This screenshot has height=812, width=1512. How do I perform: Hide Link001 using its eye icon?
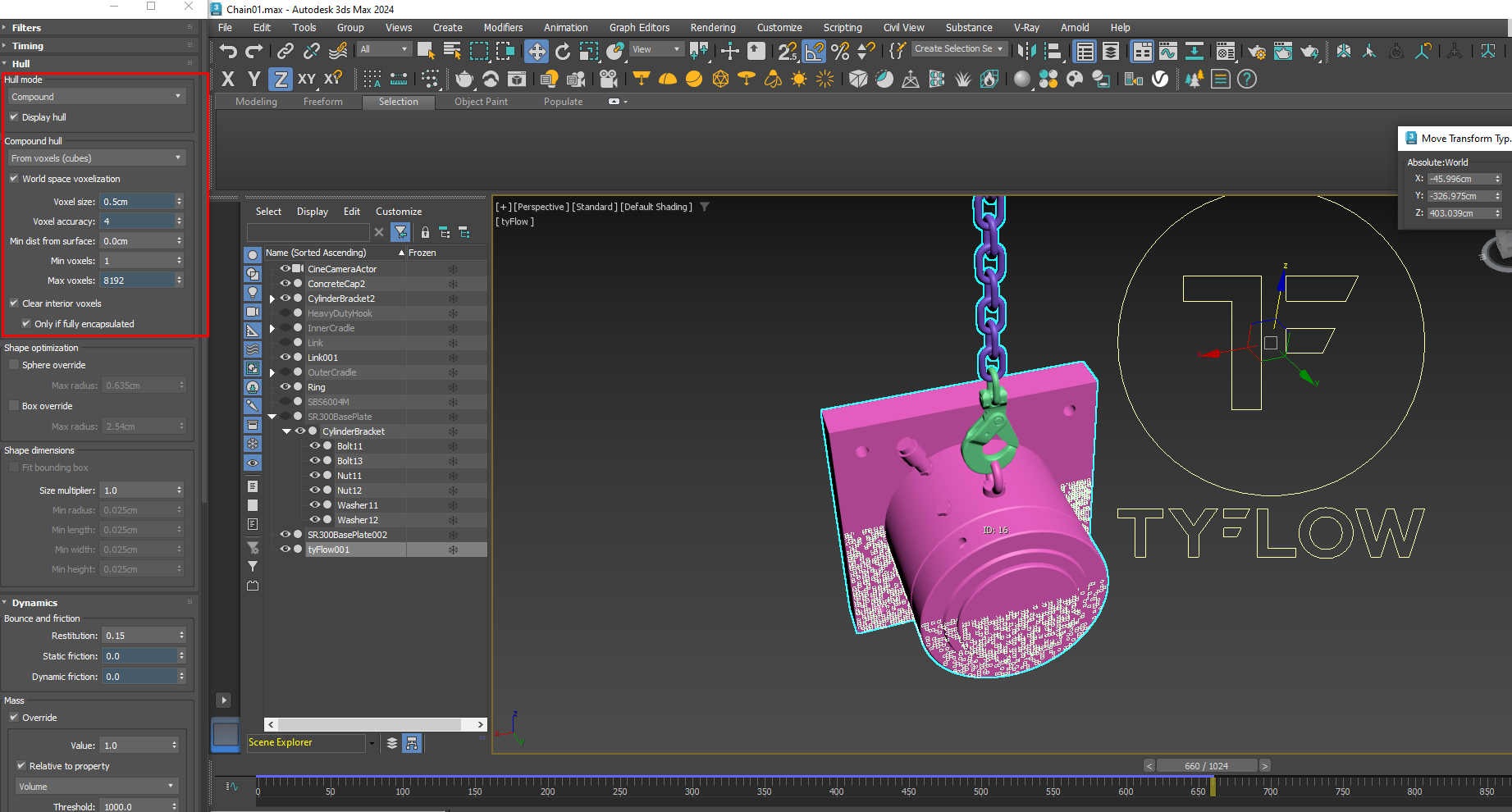[285, 358]
